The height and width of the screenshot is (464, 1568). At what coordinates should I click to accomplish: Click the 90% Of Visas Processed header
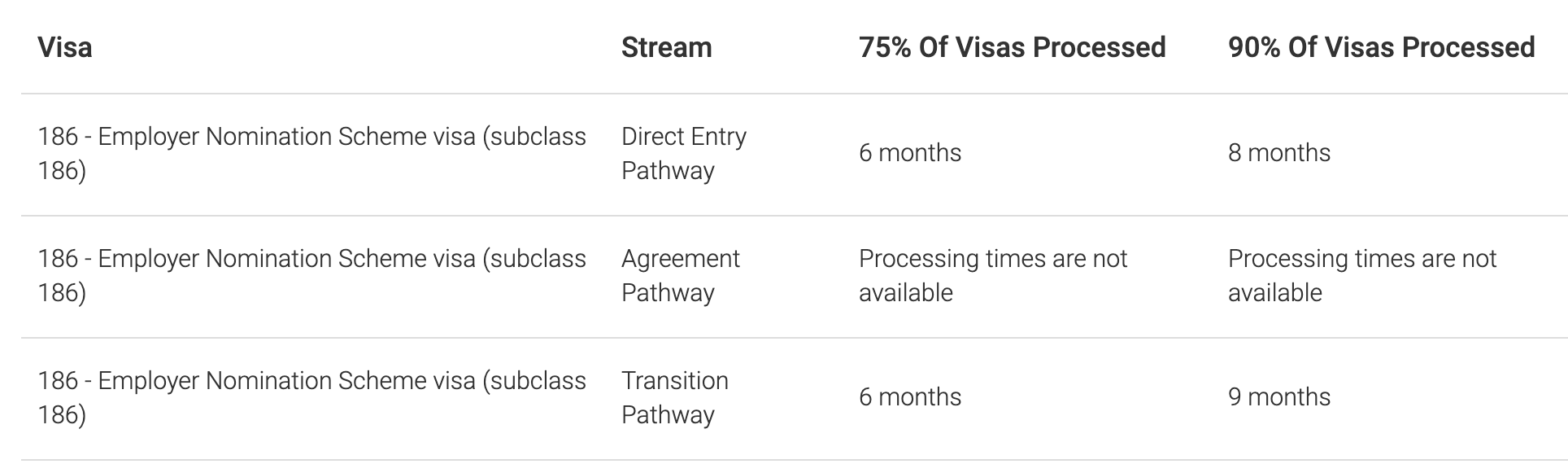pyautogui.click(x=1381, y=47)
